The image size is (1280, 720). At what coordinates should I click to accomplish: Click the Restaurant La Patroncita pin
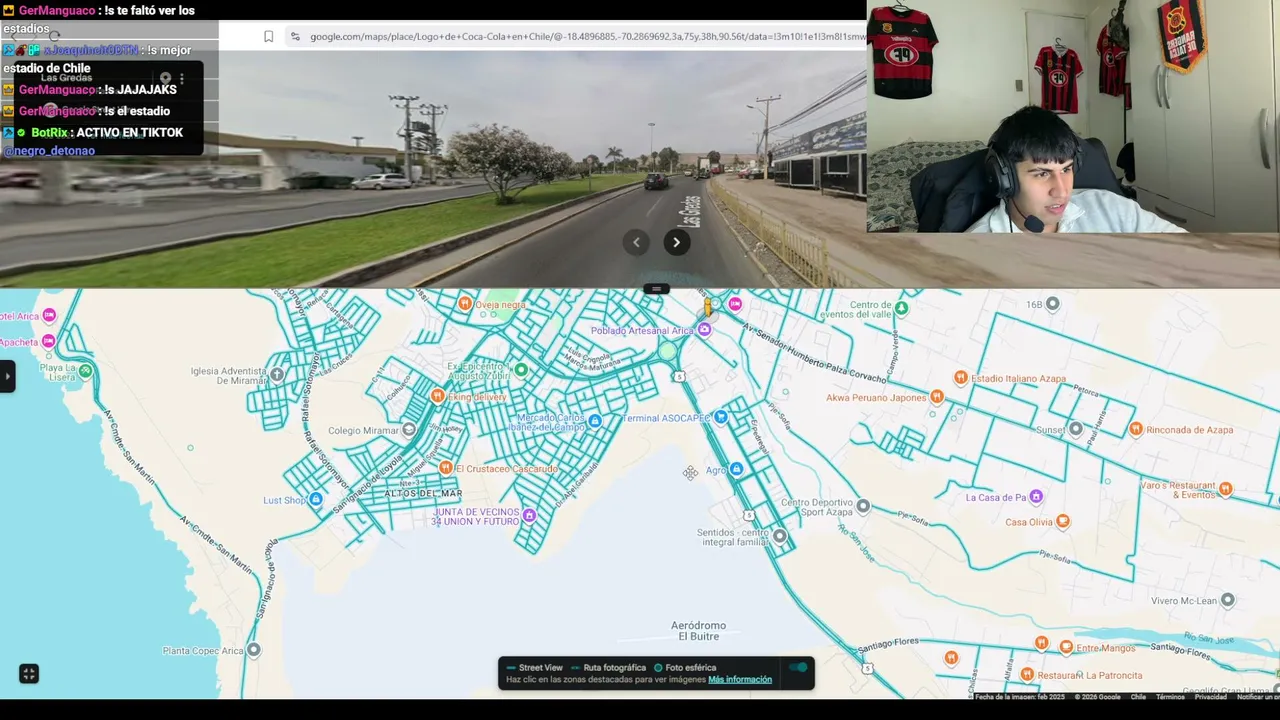click(1027, 675)
